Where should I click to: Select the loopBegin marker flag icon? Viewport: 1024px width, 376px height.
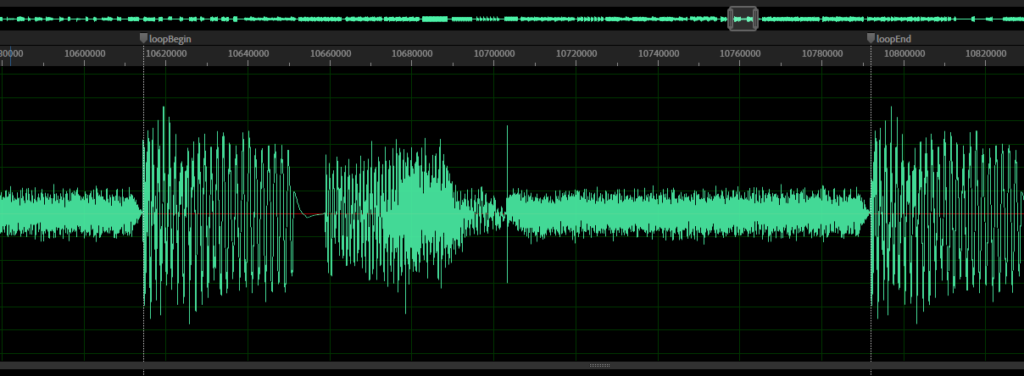[144, 39]
